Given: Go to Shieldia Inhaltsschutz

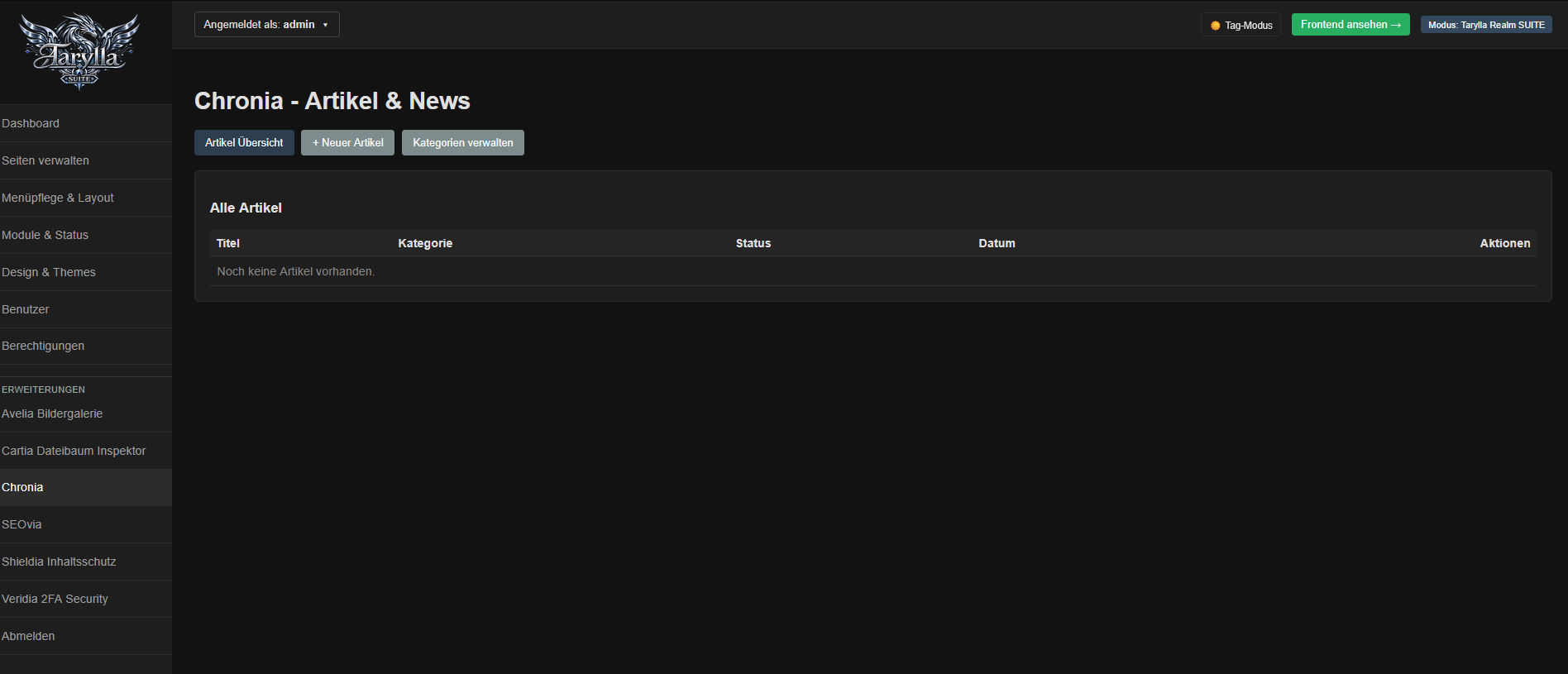Looking at the screenshot, I should tap(86, 562).
